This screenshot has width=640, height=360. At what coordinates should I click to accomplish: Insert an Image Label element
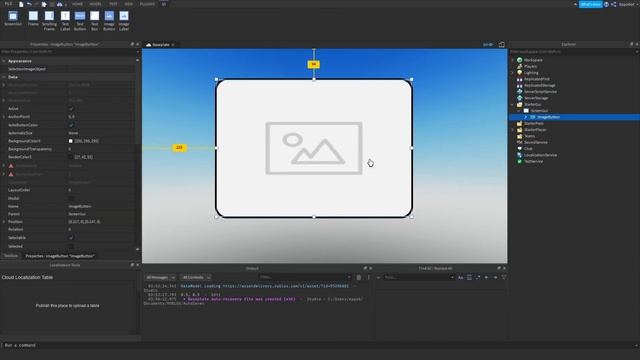(124, 20)
